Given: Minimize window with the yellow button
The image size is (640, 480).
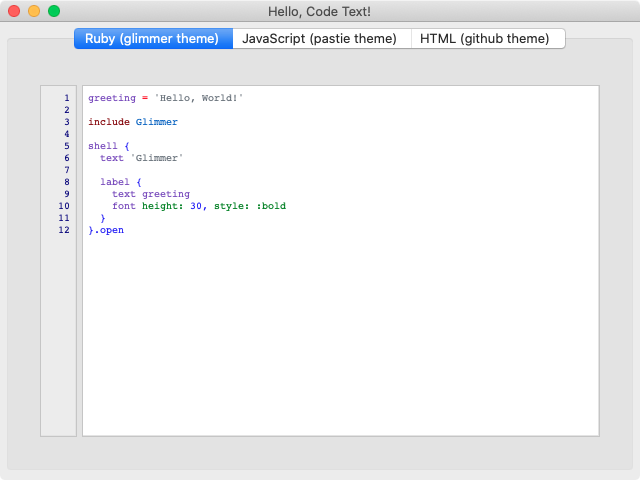Looking at the screenshot, I should click(x=34, y=11).
